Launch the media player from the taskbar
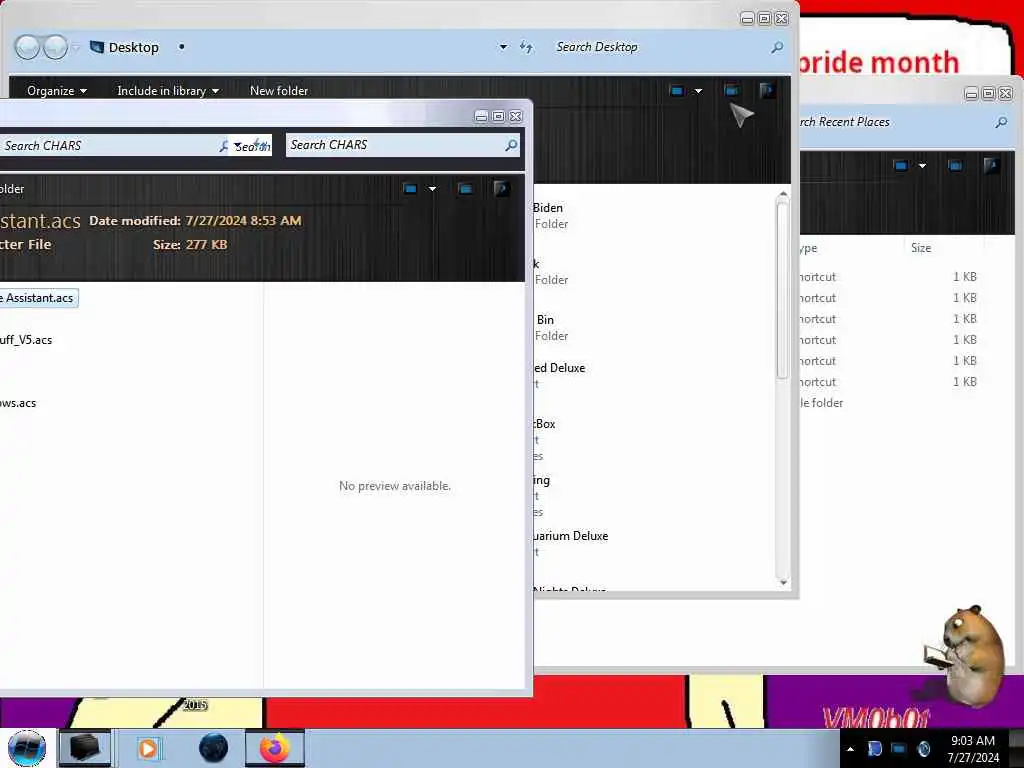 [148, 748]
